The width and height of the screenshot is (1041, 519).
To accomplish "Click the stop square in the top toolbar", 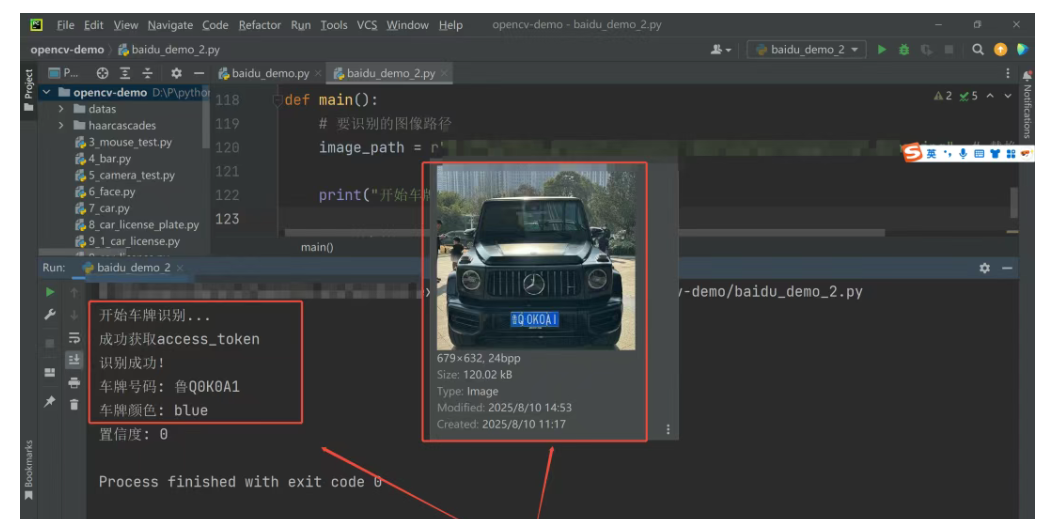I will point(949,50).
